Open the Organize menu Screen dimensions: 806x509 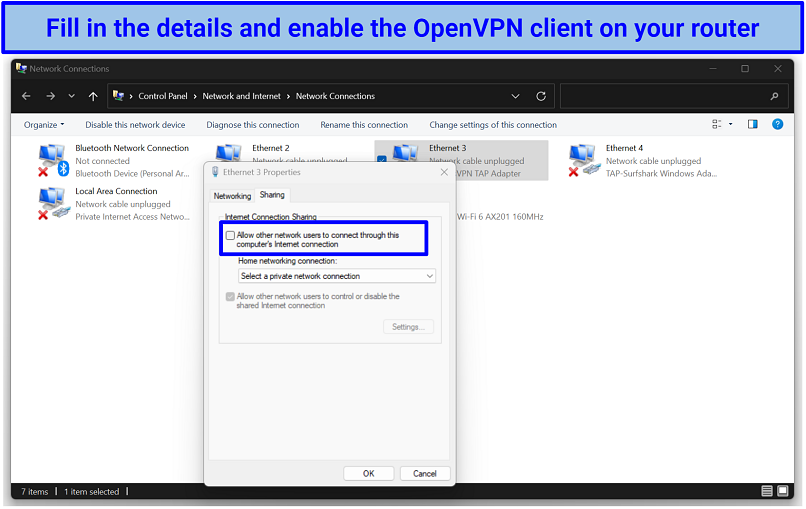click(44, 125)
